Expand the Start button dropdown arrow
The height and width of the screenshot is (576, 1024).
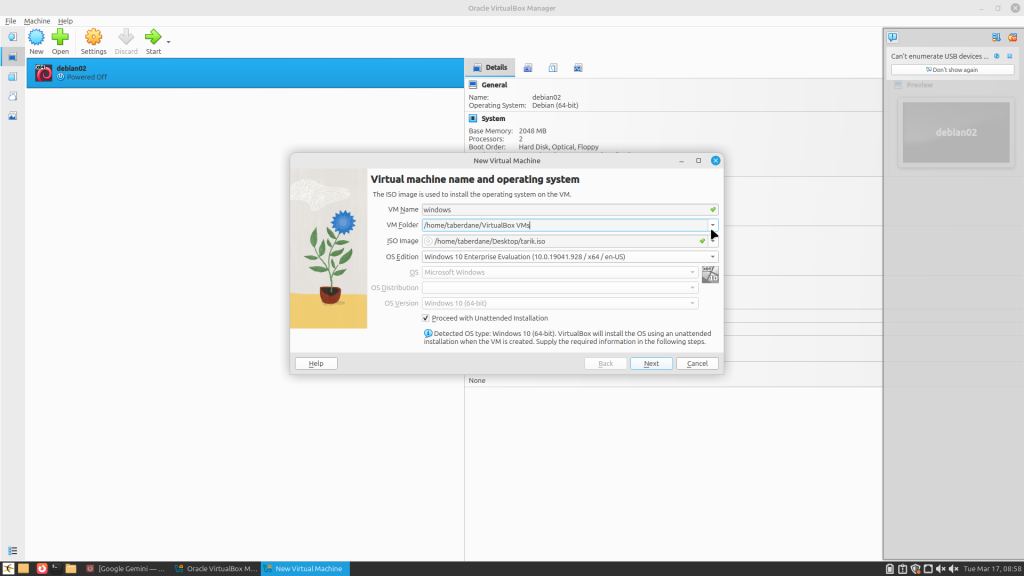coord(168,42)
